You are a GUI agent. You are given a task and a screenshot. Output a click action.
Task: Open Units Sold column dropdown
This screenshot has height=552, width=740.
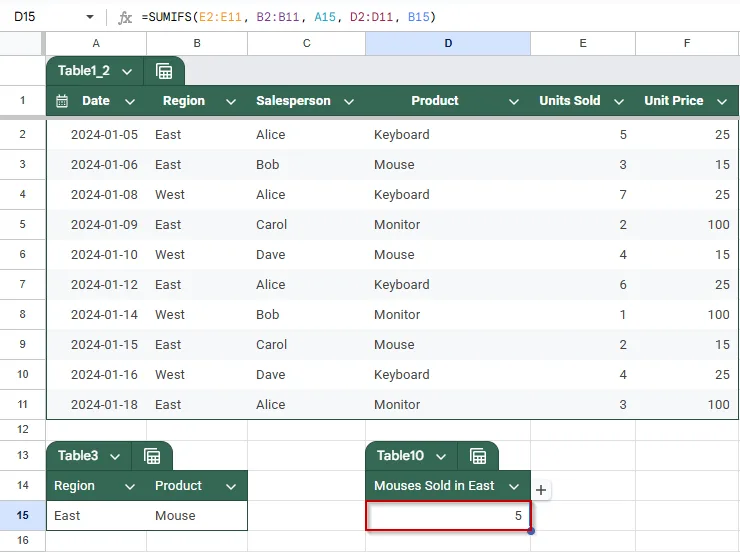(x=619, y=101)
